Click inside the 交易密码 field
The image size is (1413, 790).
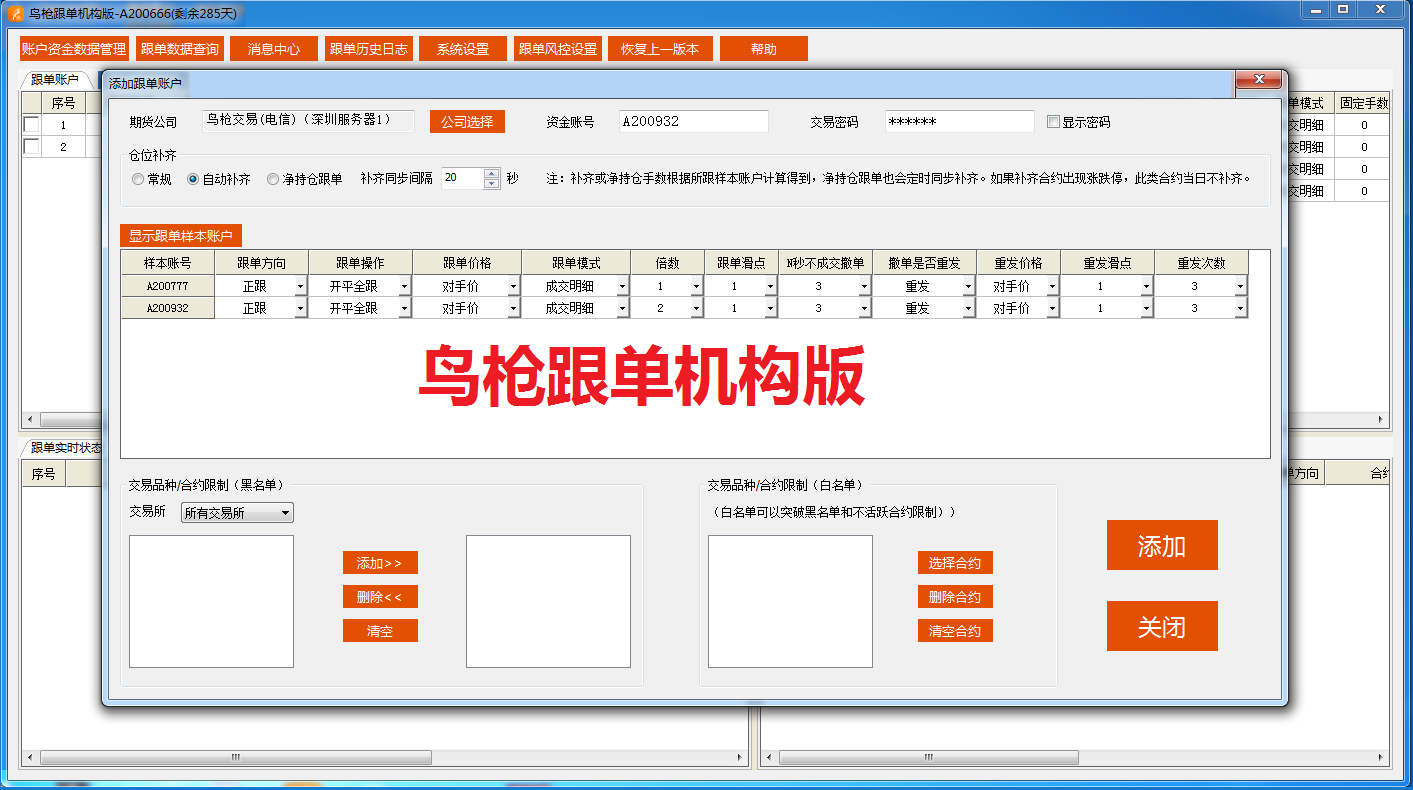959,122
